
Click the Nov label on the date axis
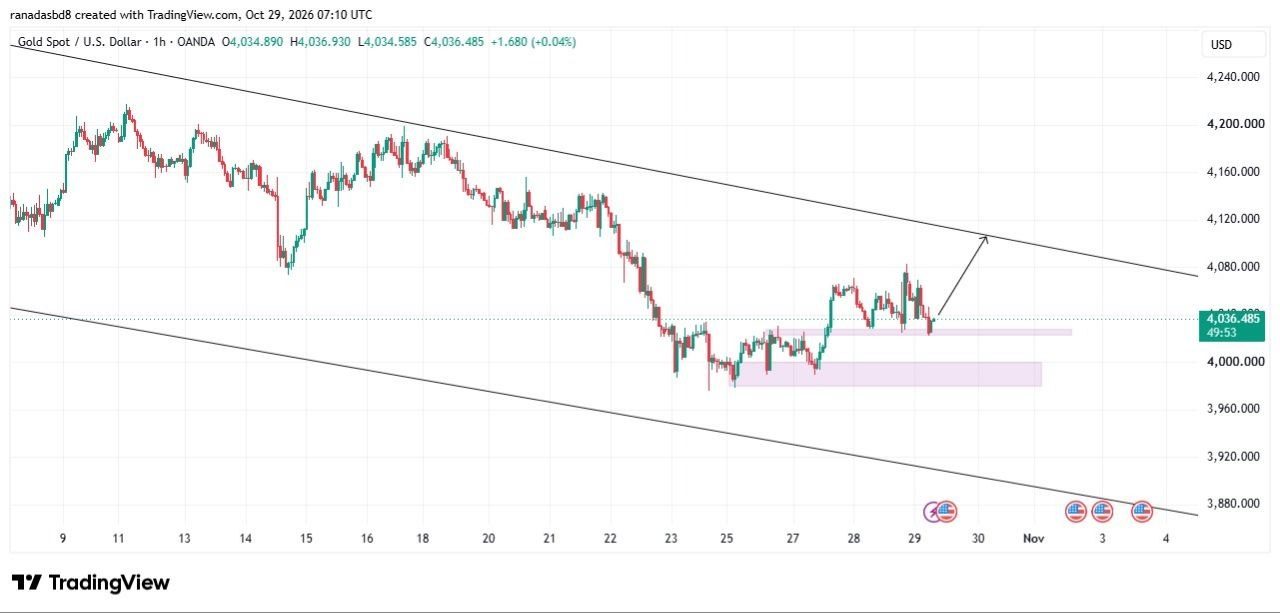[x=1033, y=538]
